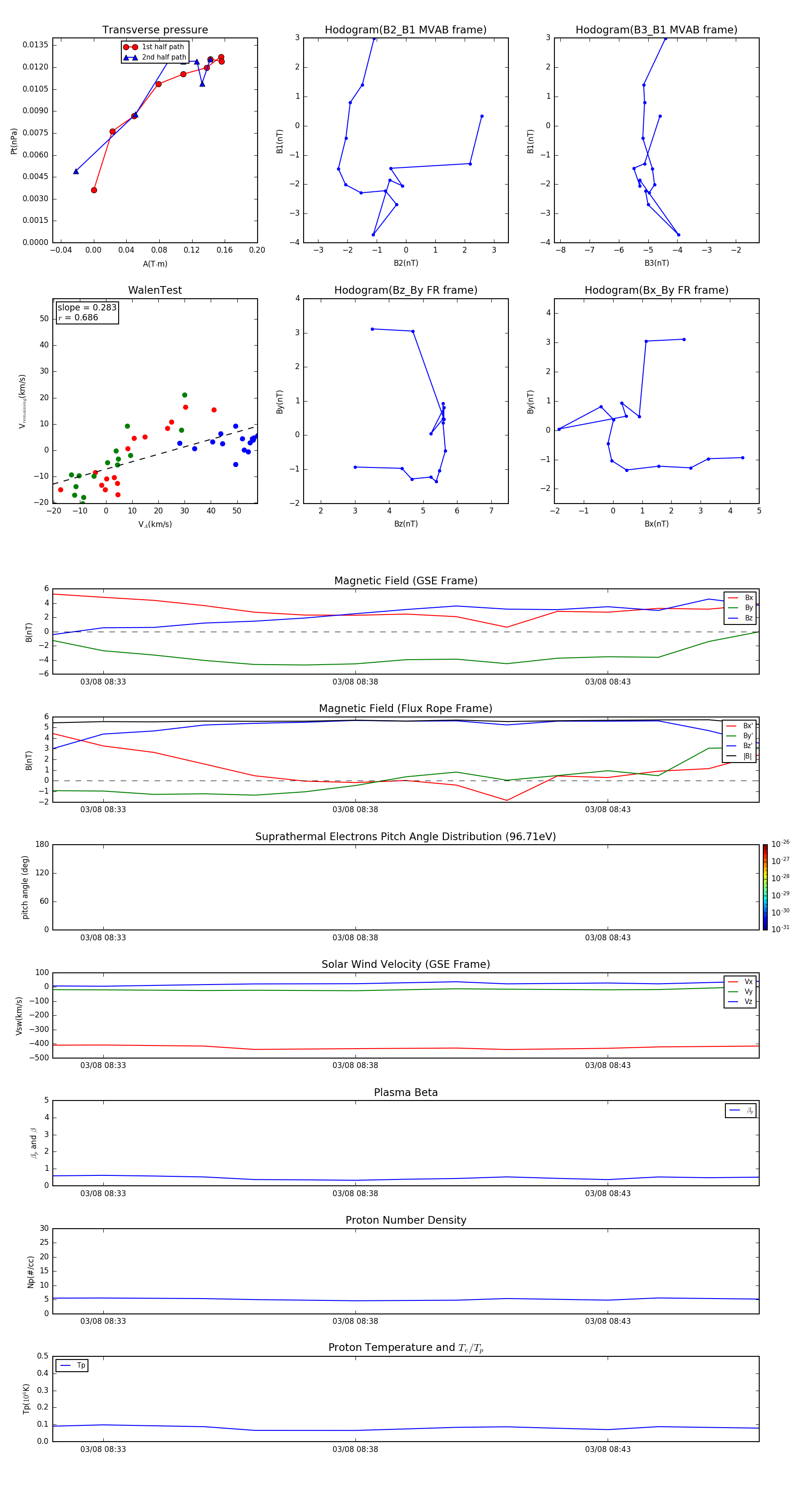
Task: Select the 'Bz(nT)' x-axis label
Action: pyautogui.click(x=406, y=524)
